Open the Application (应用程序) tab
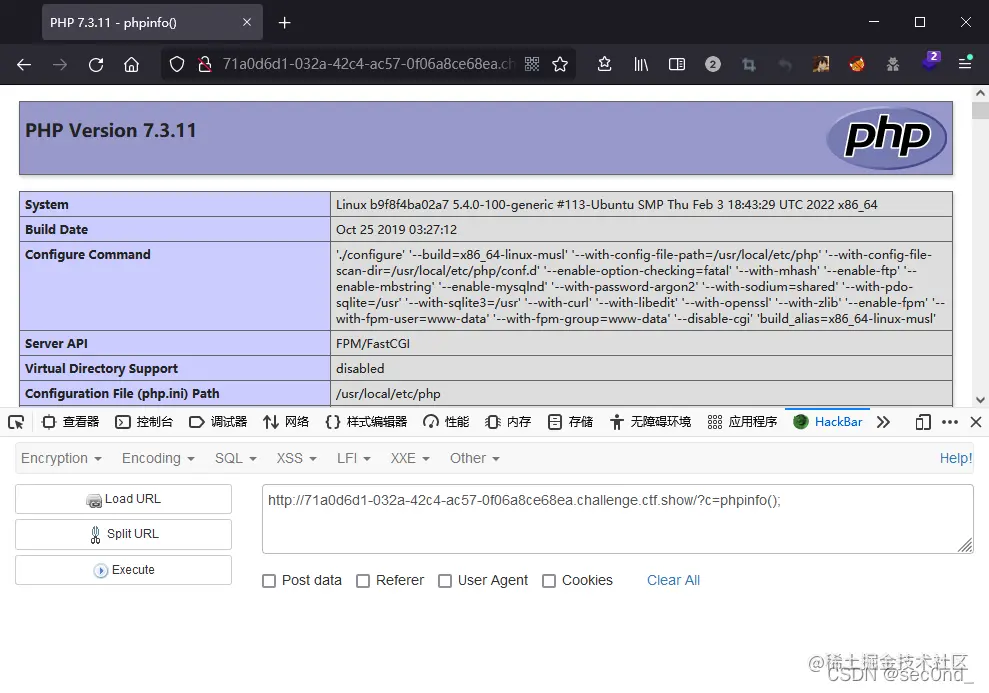Viewport: 989px width, 693px height. point(742,422)
